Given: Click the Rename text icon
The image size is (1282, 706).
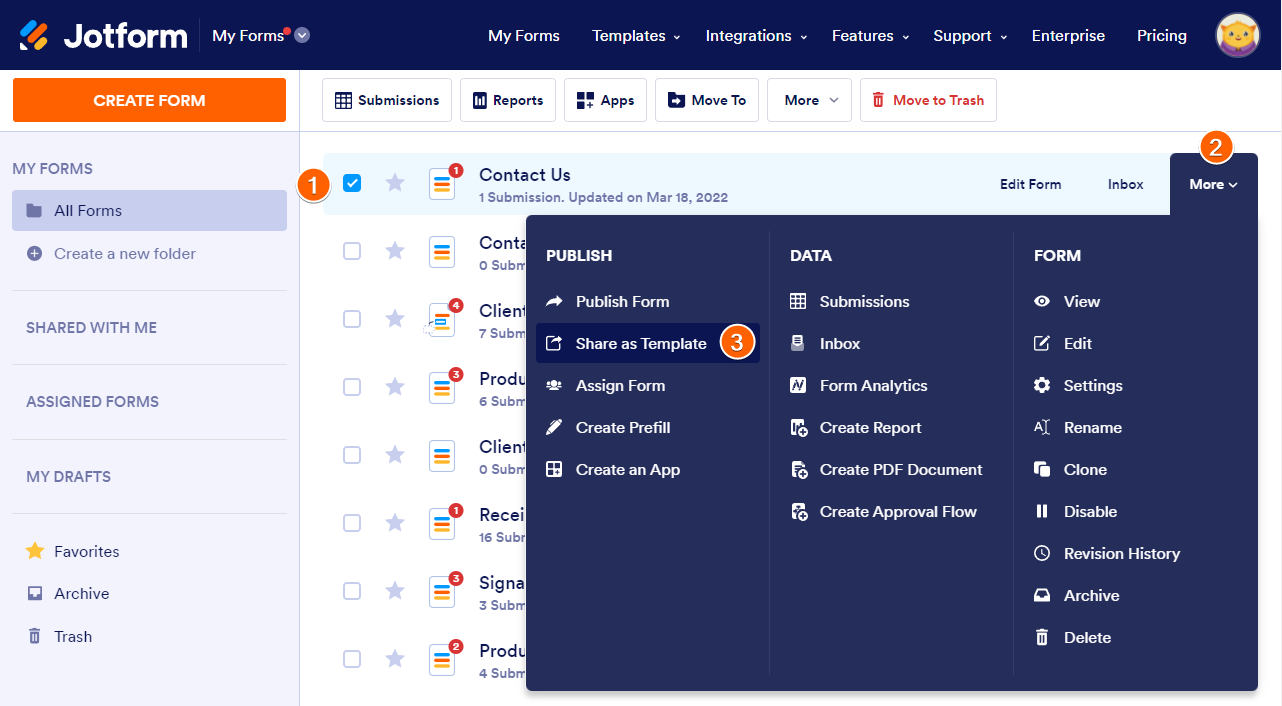Looking at the screenshot, I should click(1042, 427).
